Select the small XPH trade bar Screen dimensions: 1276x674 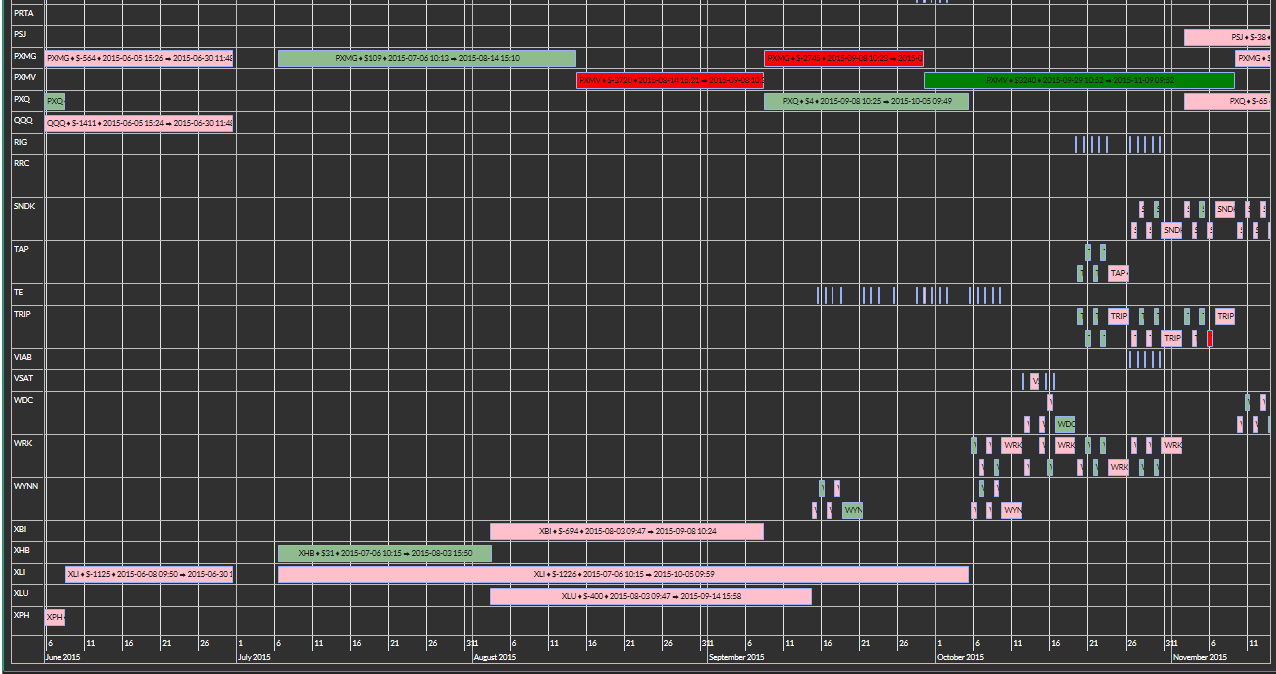[55, 617]
